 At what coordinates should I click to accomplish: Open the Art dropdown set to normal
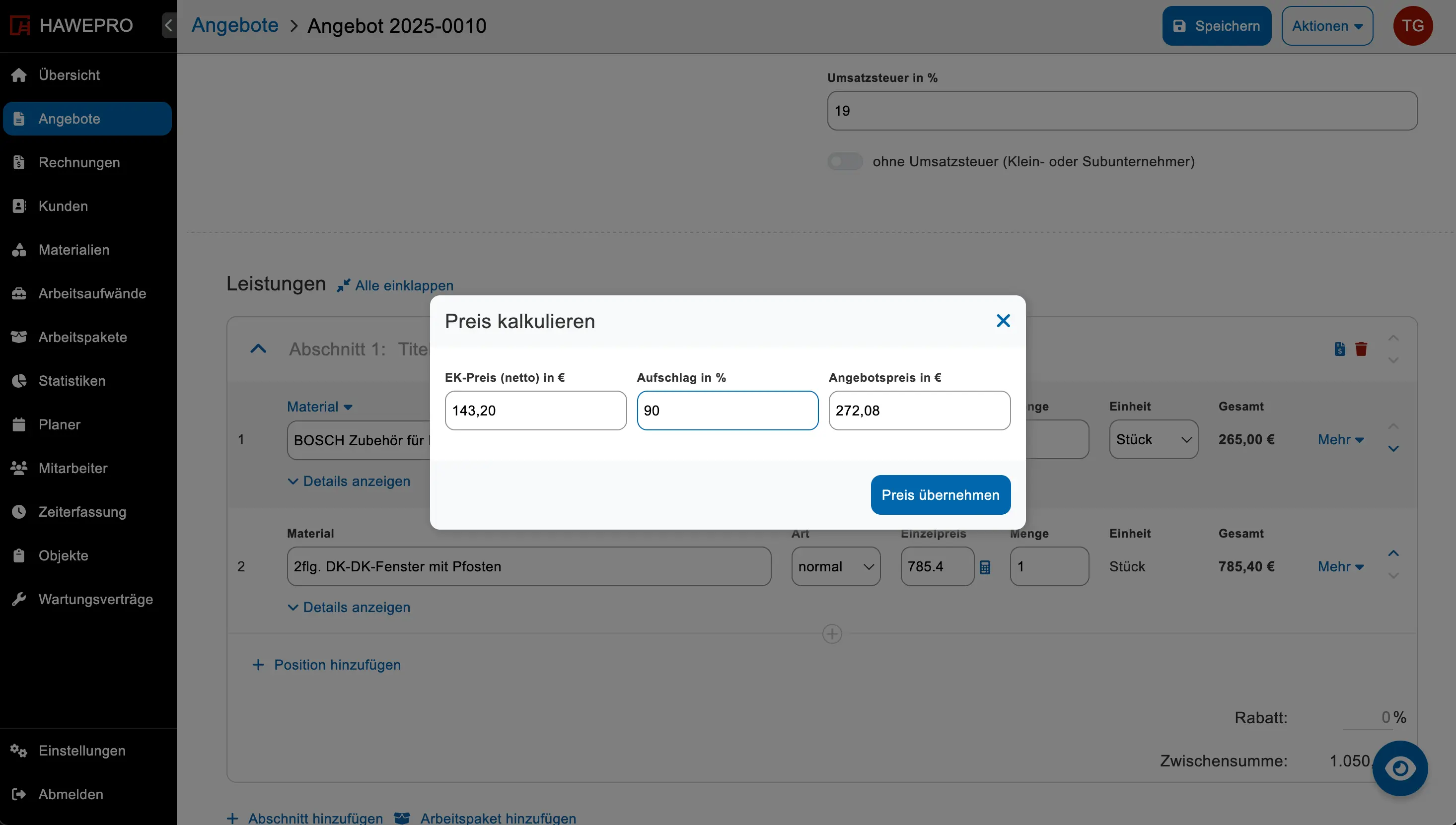pos(835,566)
